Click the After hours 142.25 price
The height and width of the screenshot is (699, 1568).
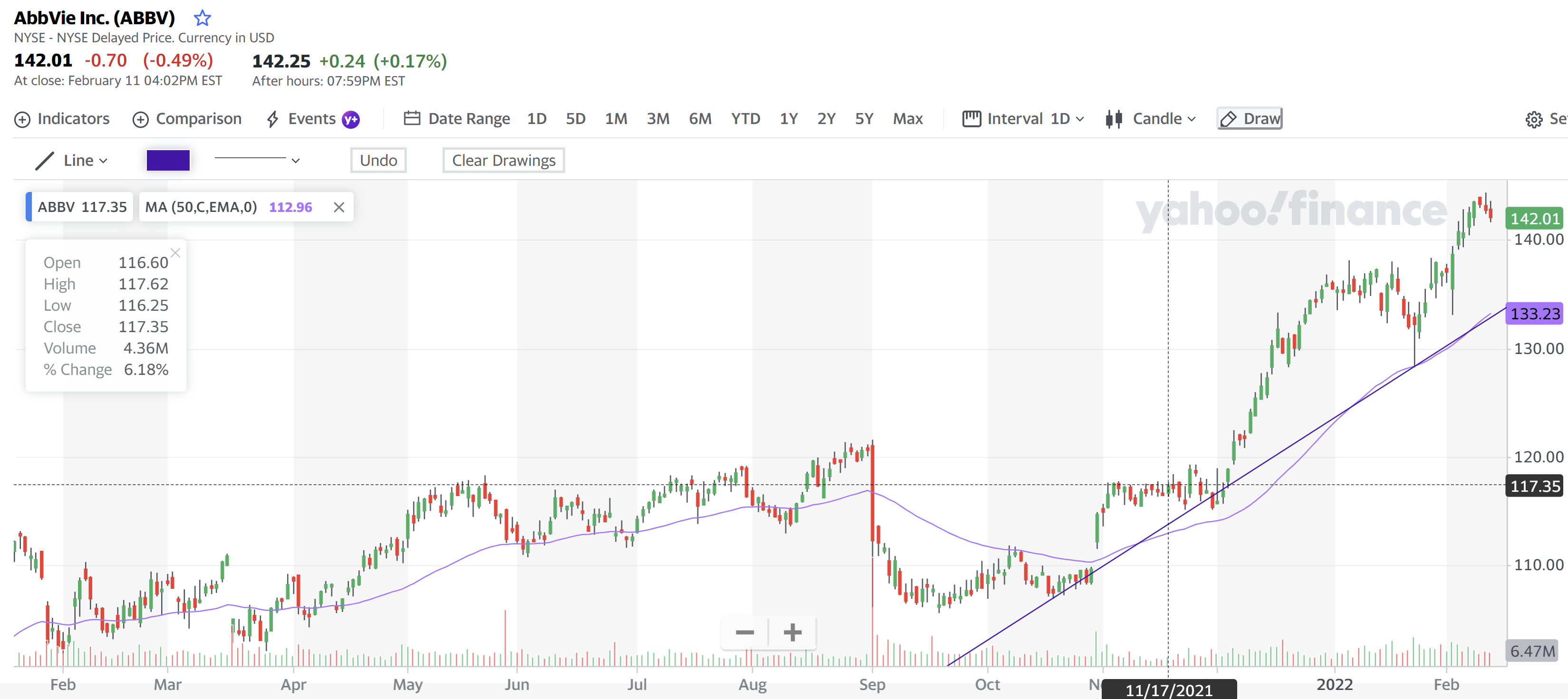tap(281, 61)
